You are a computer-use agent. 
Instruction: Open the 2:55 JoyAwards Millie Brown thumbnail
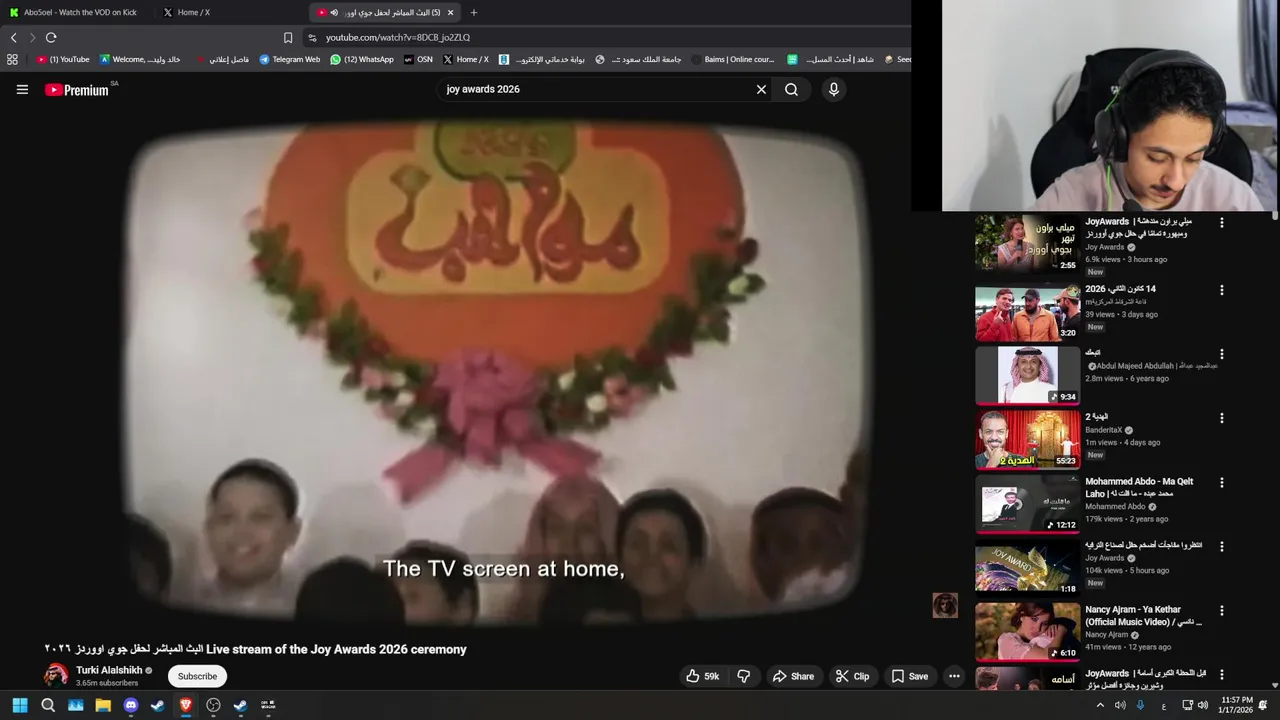click(1028, 242)
